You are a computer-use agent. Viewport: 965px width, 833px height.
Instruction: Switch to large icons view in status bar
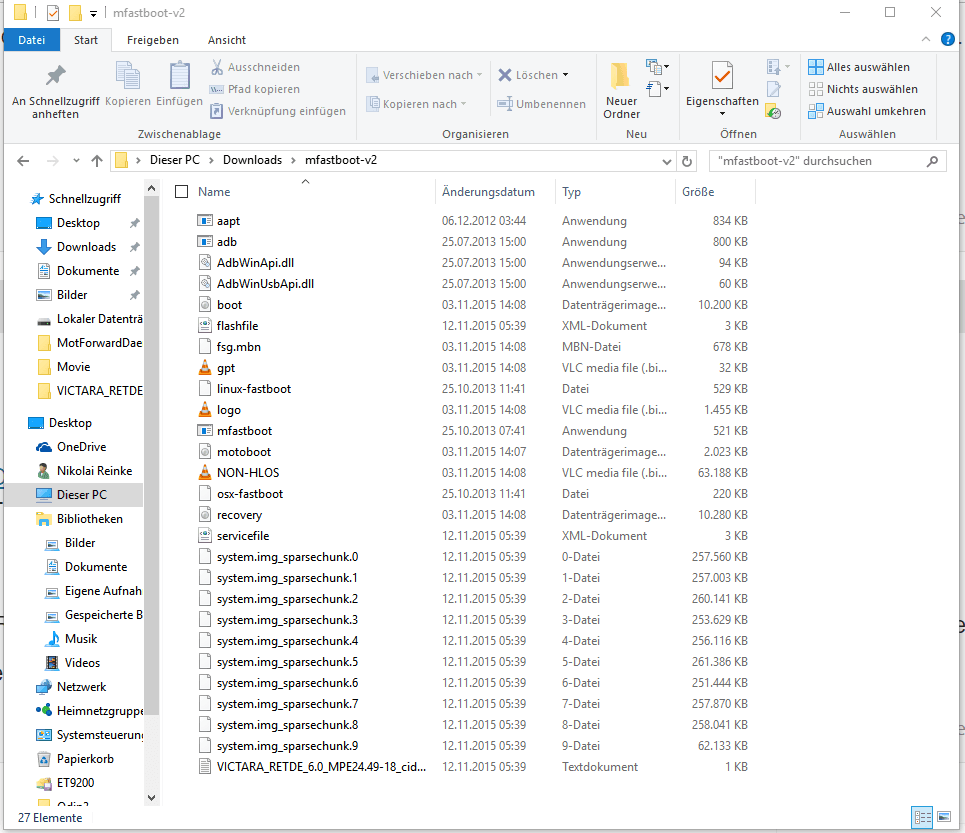tap(943, 818)
